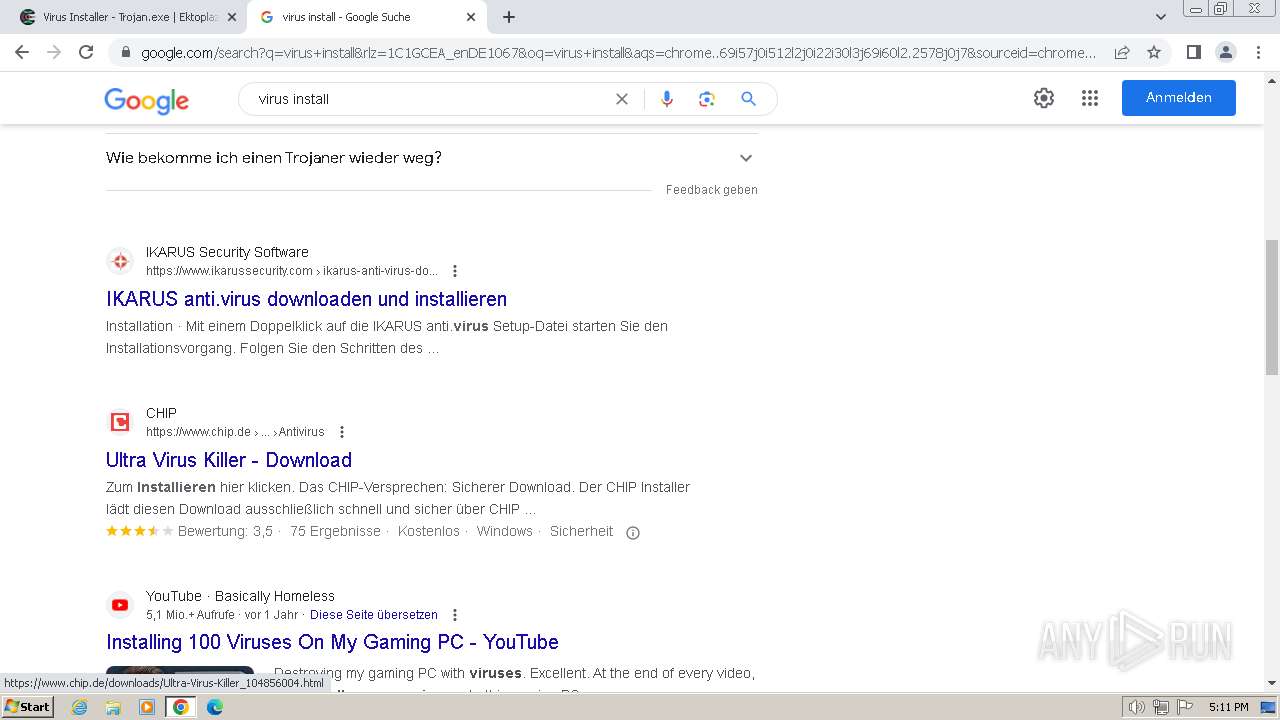Open the Chrome three-dot menu
Viewport: 1280px width, 720px height.
[x=1258, y=52]
